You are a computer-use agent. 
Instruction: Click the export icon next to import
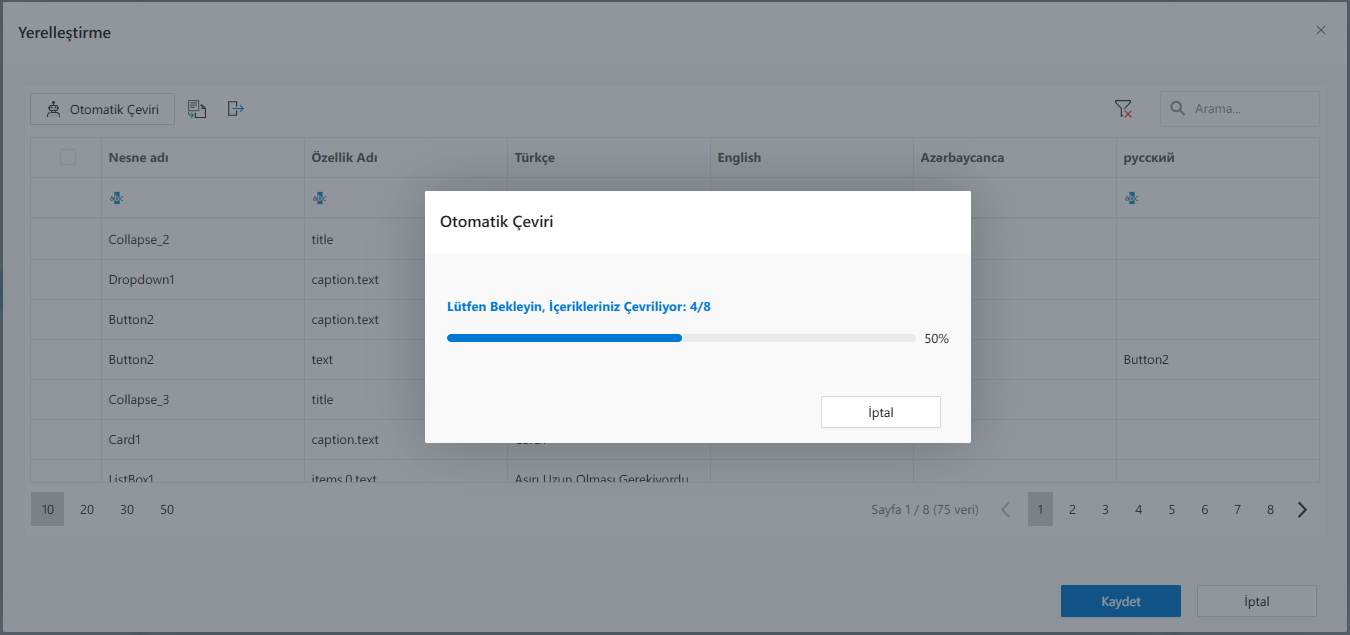pyautogui.click(x=236, y=108)
